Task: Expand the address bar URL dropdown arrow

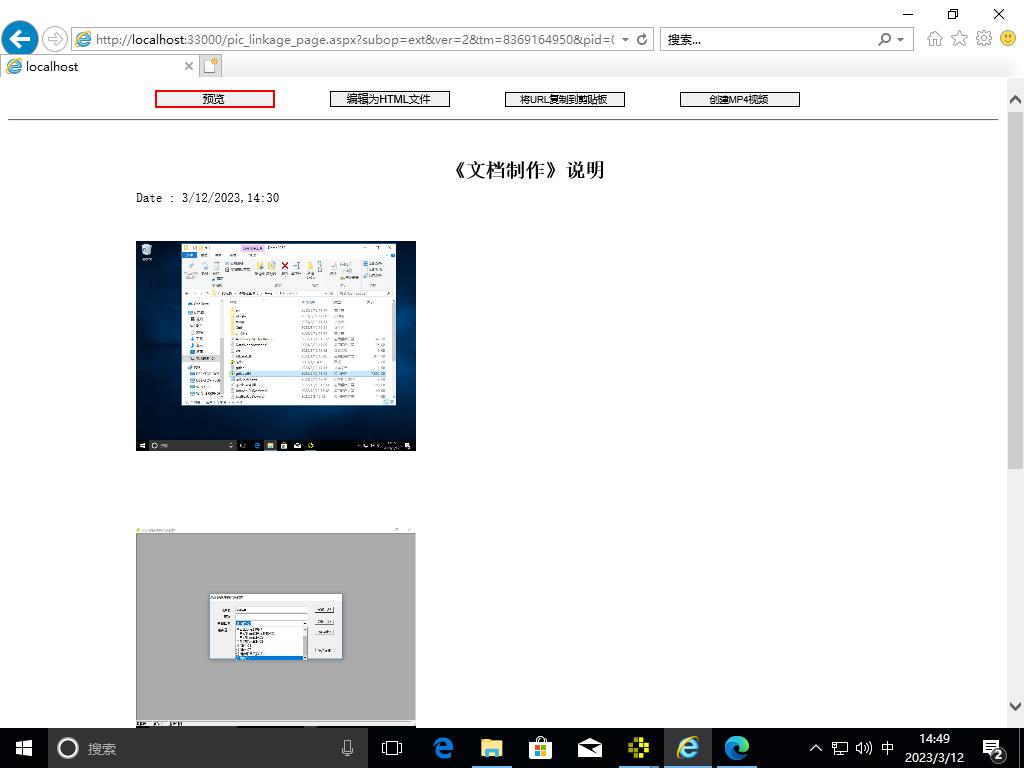Action: (x=626, y=40)
